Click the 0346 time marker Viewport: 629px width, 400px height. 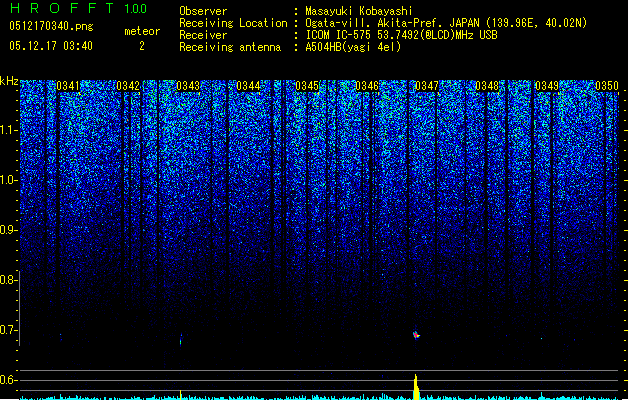click(367, 86)
